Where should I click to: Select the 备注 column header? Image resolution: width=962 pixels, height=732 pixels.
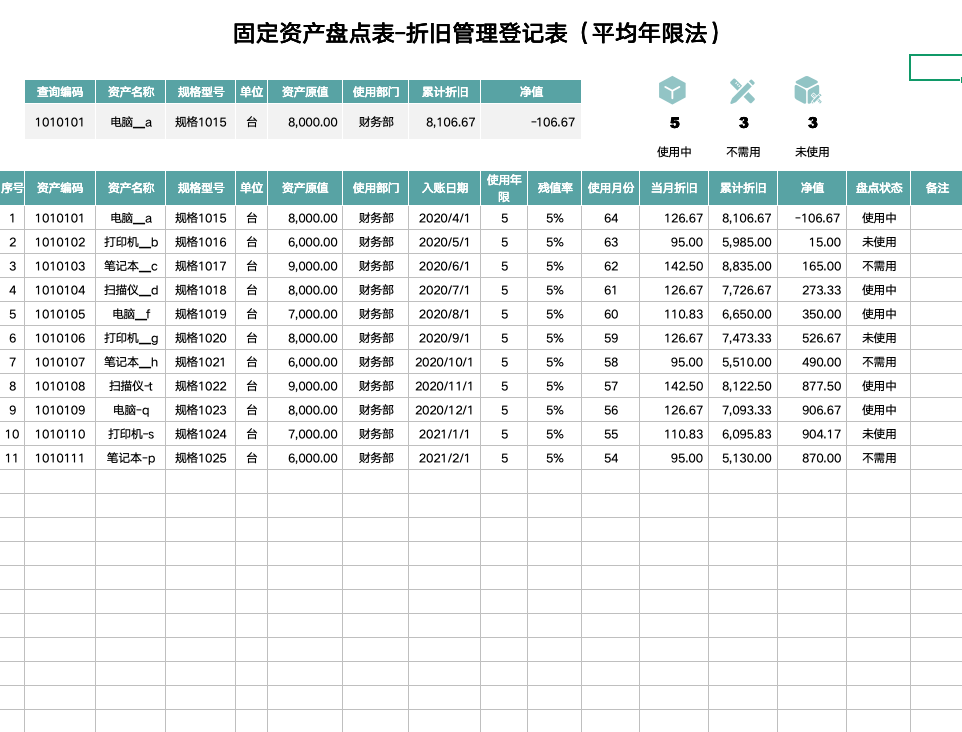pyautogui.click(x=937, y=188)
